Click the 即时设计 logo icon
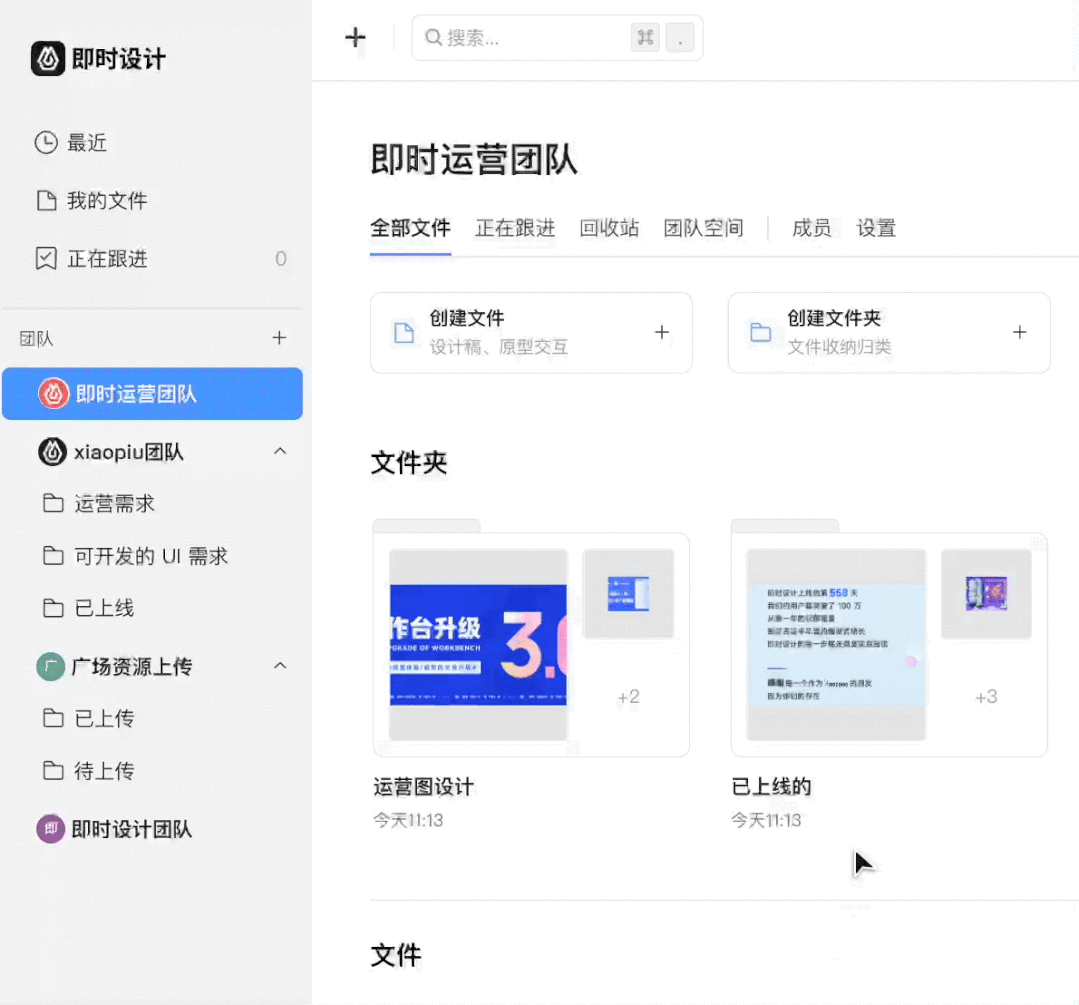 (47, 59)
